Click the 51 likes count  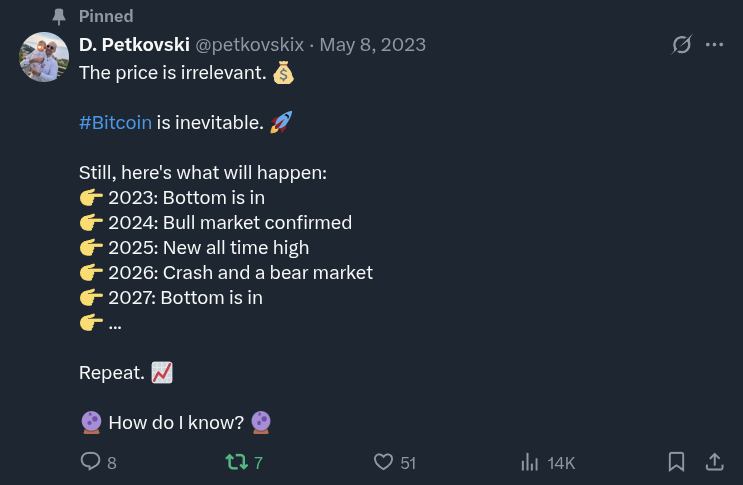(408, 463)
